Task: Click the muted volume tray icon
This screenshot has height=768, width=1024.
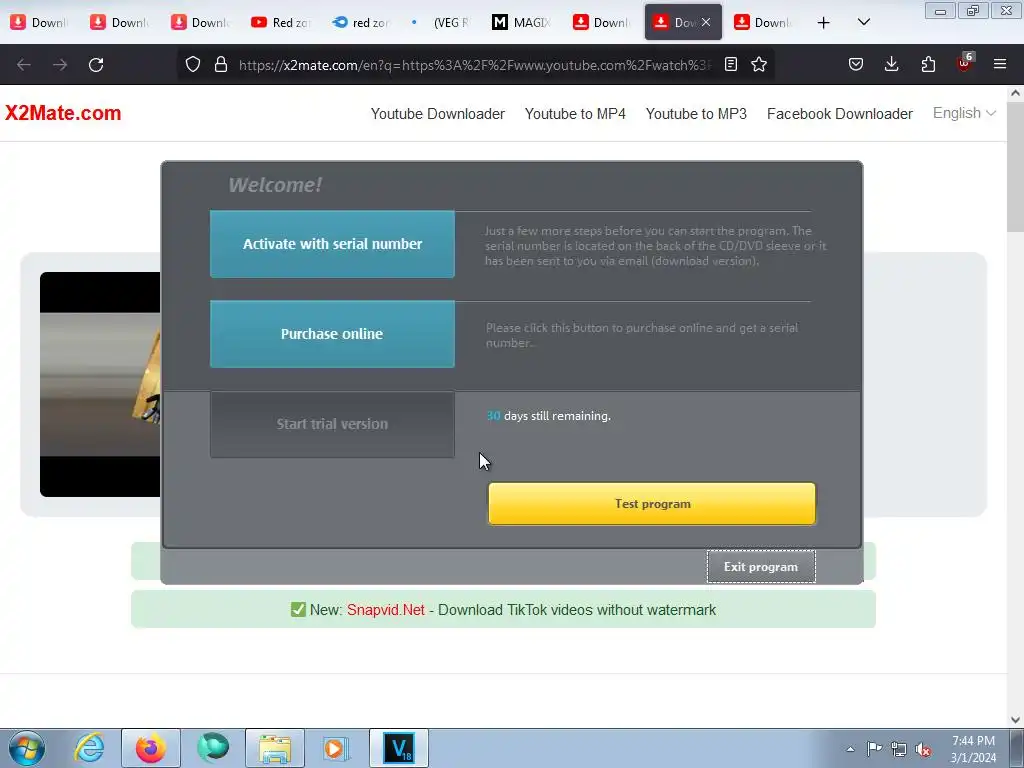Action: 923,749
